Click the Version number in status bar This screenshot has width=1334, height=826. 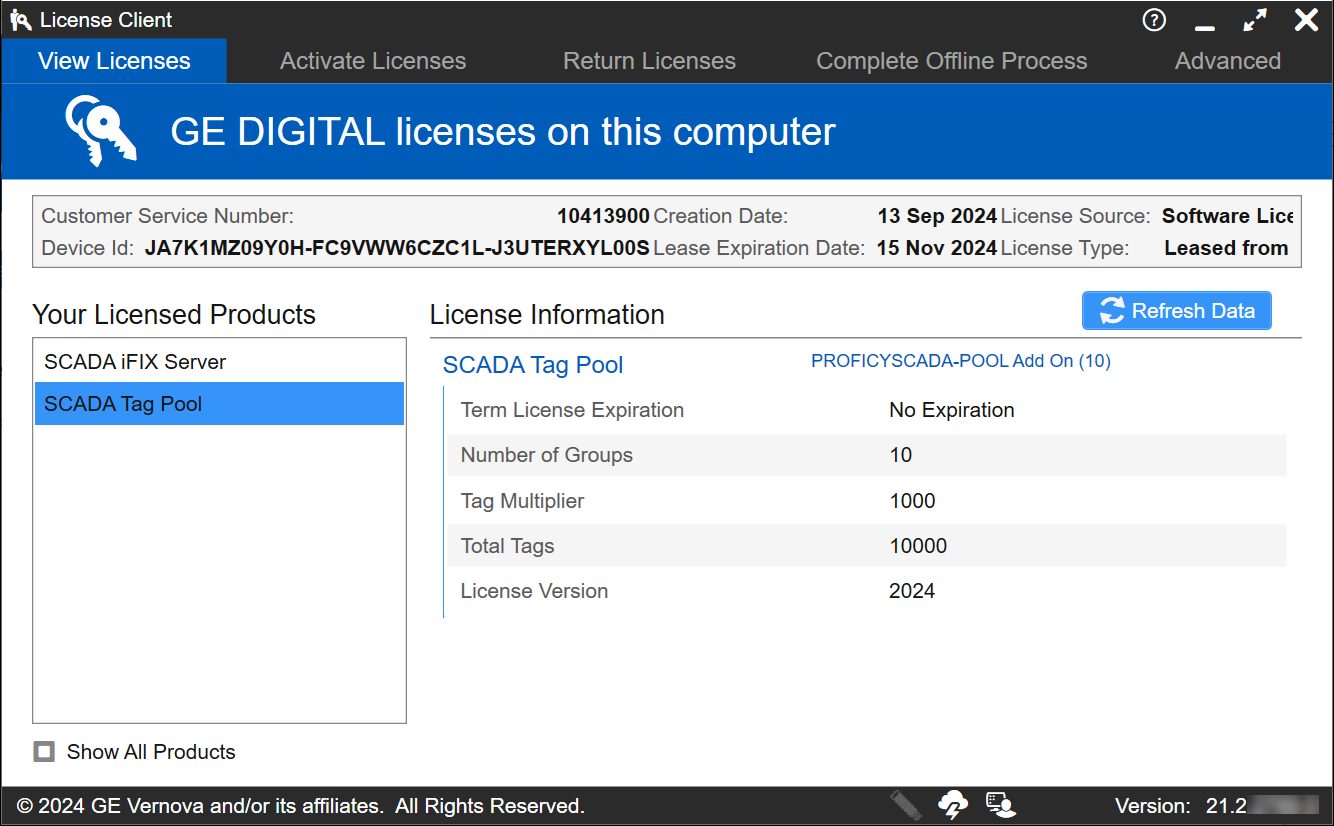click(x=1264, y=806)
